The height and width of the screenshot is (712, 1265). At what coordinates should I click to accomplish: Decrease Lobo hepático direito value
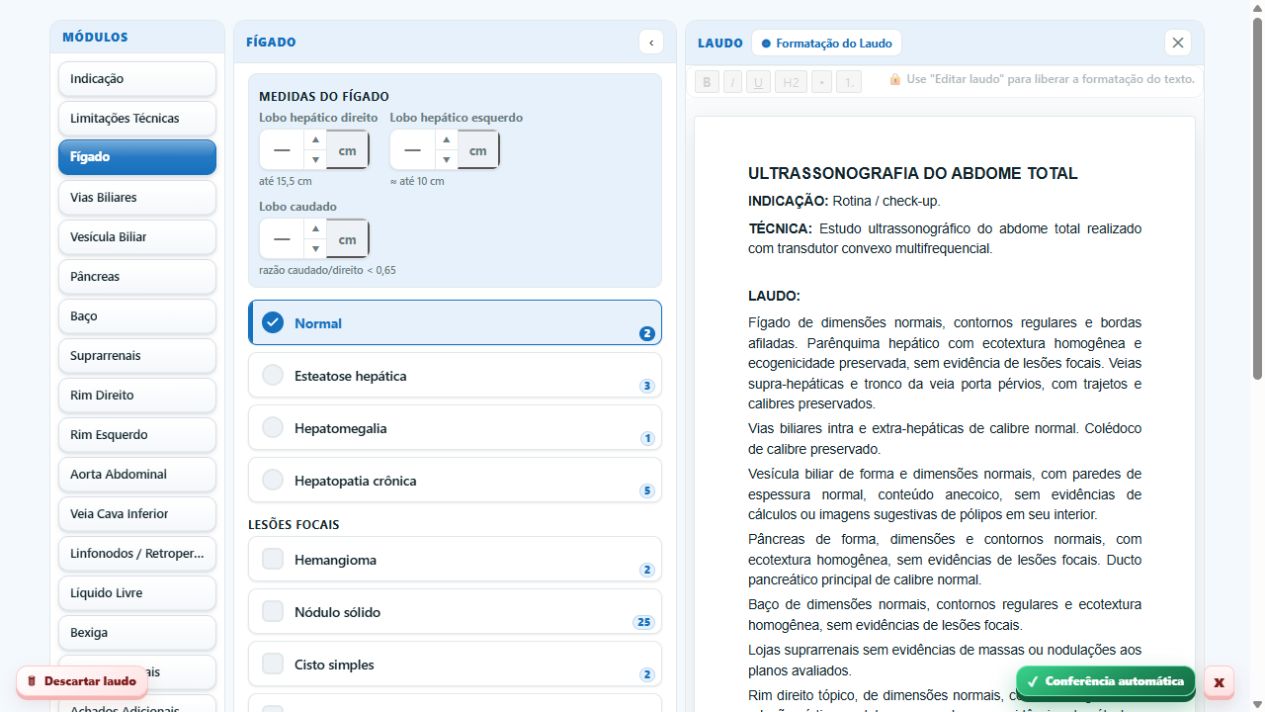315,159
